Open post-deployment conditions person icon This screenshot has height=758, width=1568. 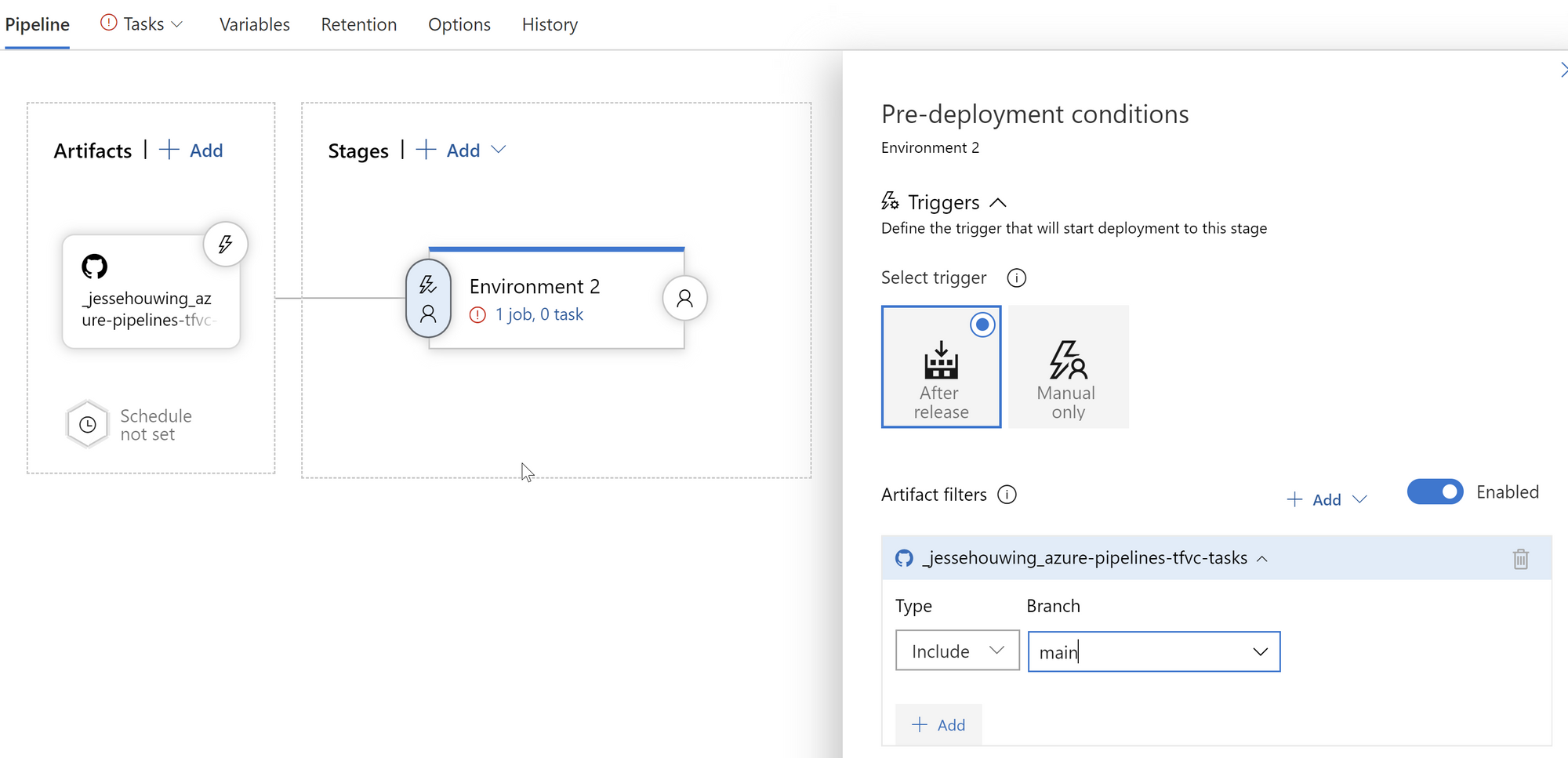click(684, 299)
